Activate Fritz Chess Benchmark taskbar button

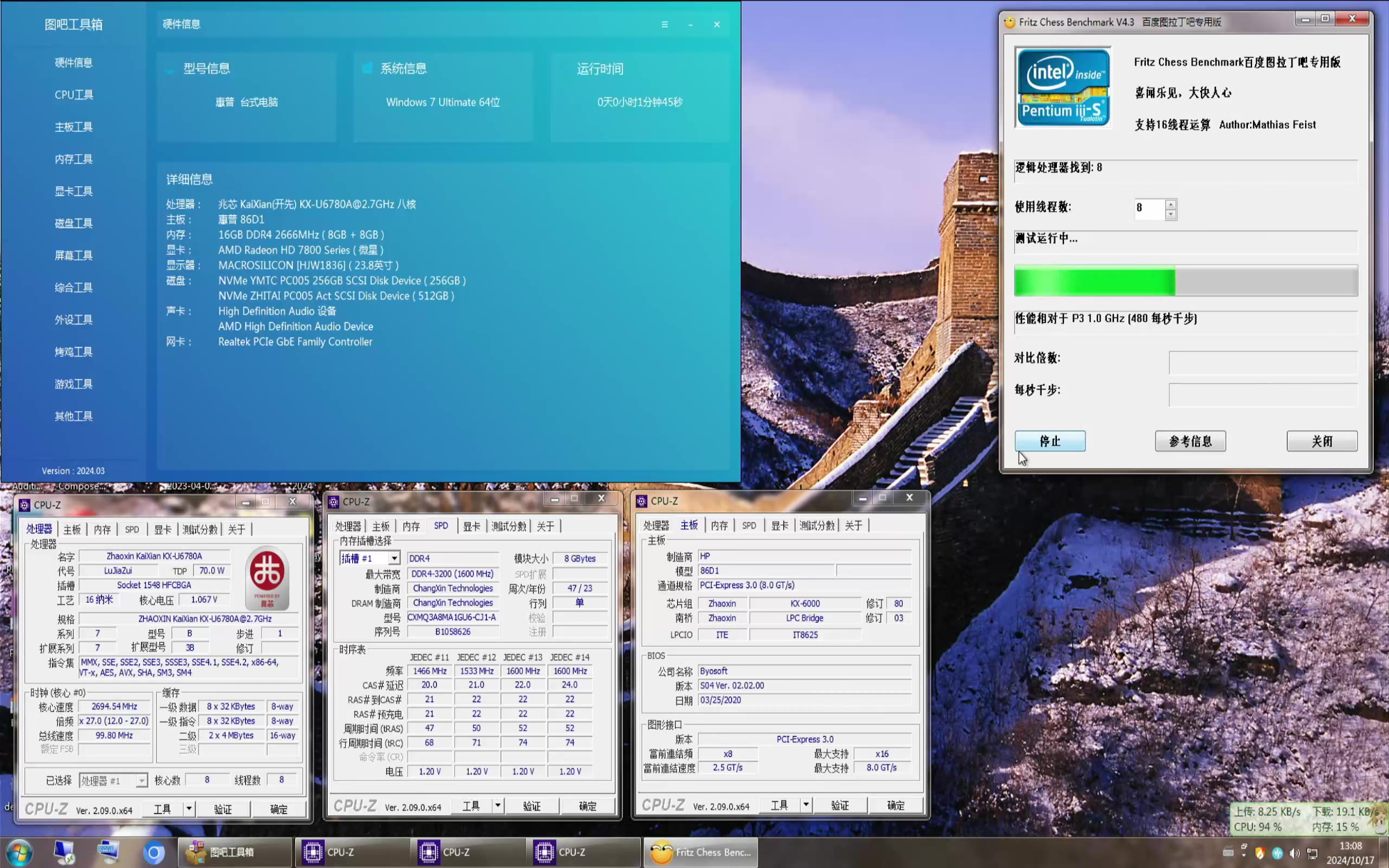pyautogui.click(x=701, y=852)
